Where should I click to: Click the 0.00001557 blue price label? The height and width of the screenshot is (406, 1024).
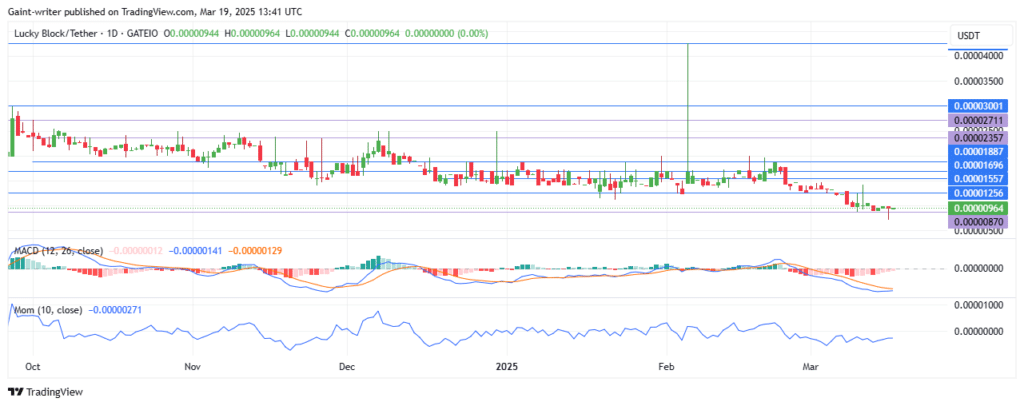pos(978,179)
